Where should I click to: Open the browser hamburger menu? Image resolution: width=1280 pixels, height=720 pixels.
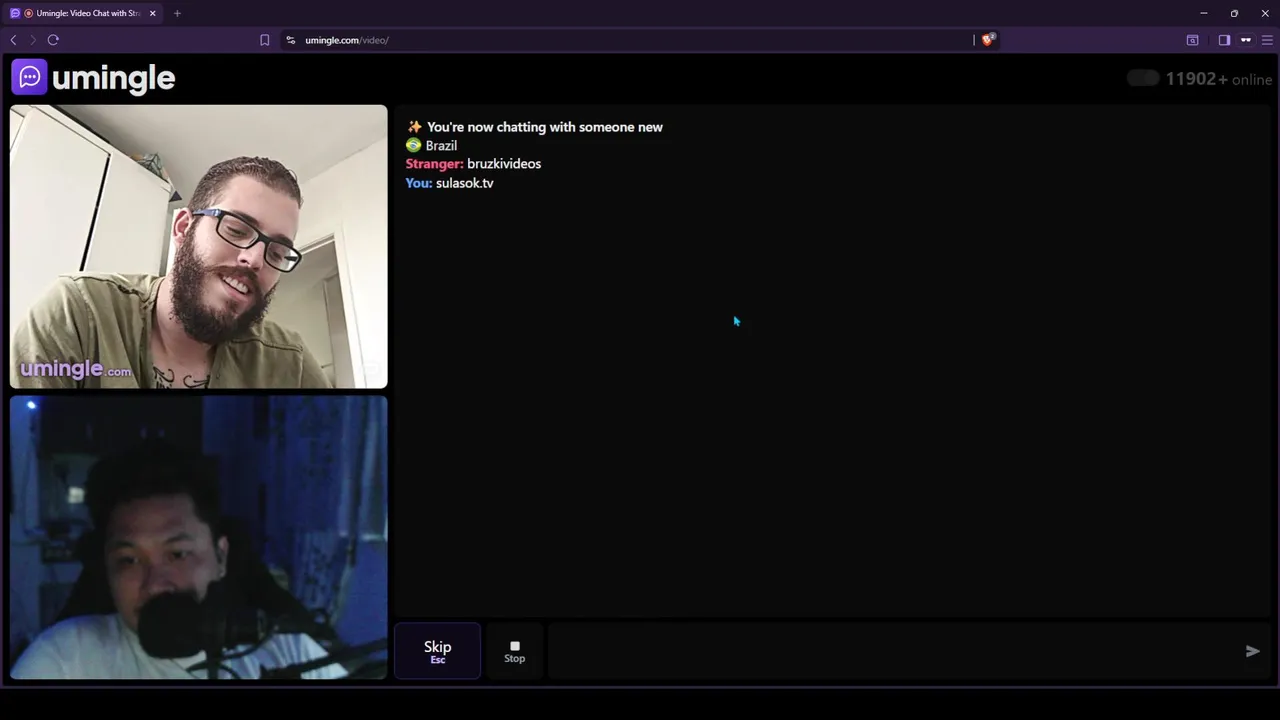pos(1267,40)
